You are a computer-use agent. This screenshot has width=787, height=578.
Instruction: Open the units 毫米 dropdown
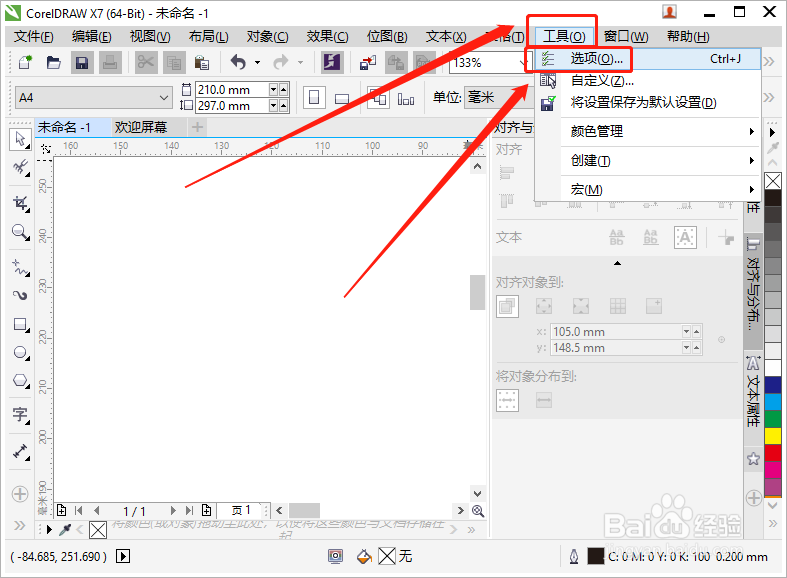coord(499,97)
